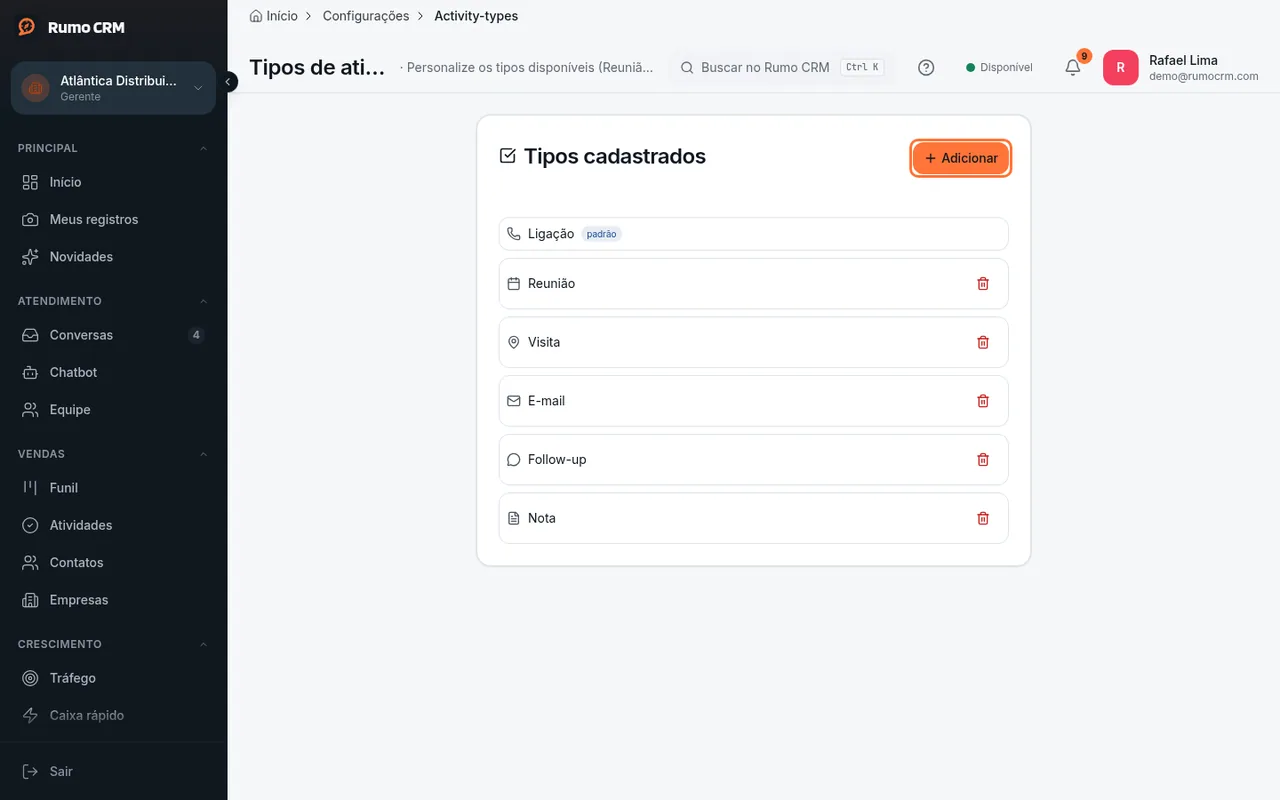
Task: Delete the Reunião activity type
Action: (983, 284)
